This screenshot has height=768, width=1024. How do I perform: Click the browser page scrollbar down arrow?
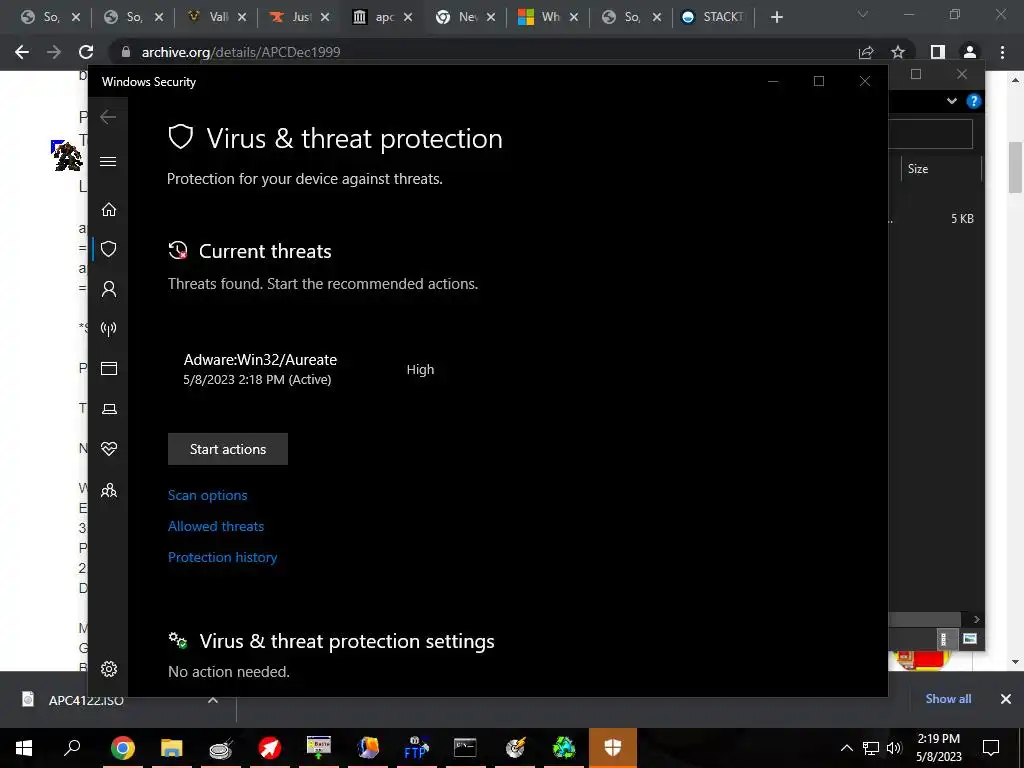coord(1016,662)
